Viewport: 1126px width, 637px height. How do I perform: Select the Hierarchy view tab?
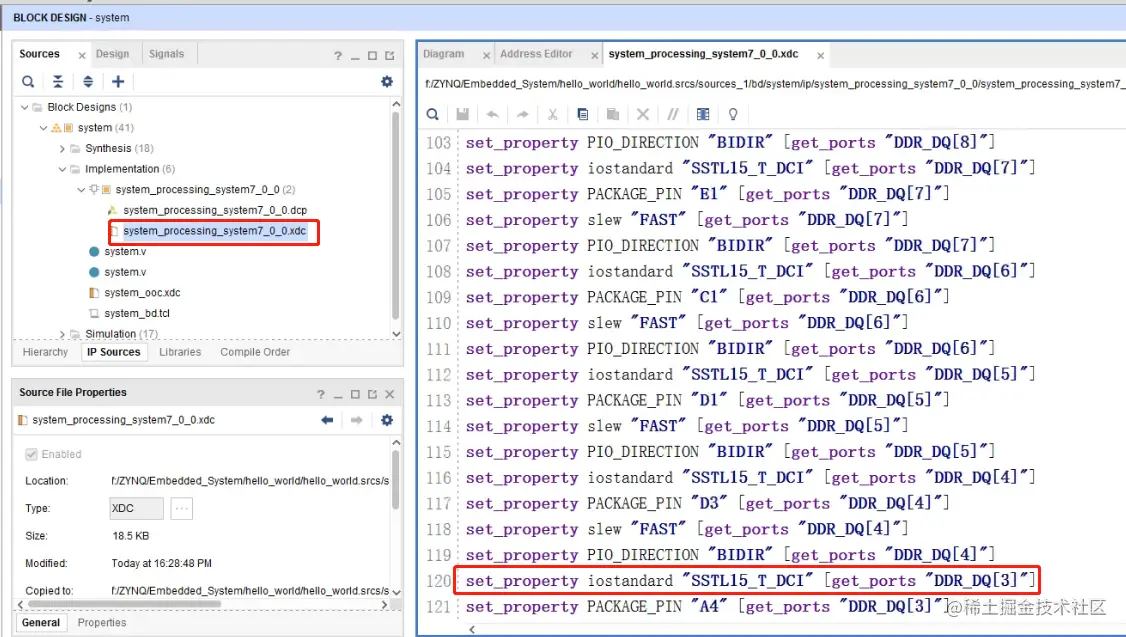point(45,352)
